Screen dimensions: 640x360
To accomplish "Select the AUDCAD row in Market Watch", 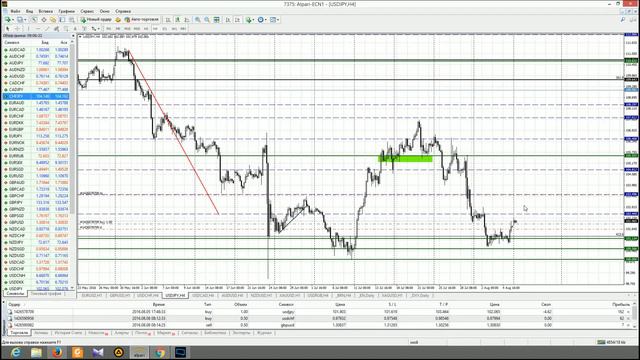I will (36, 50).
